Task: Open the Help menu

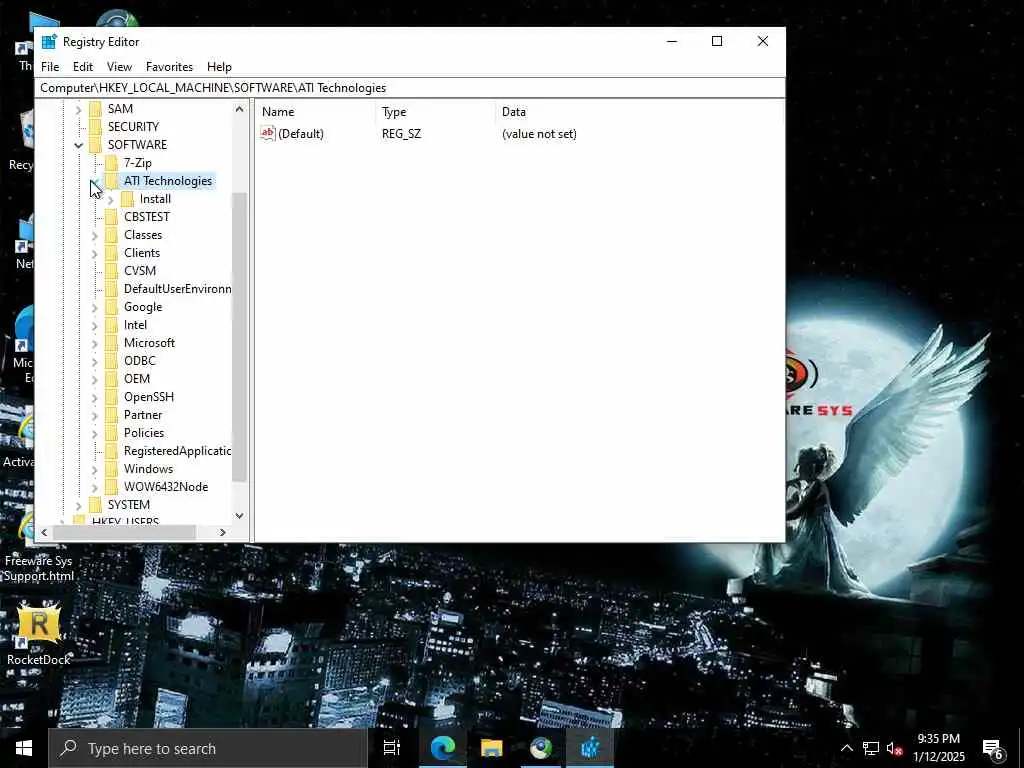Action: tap(219, 67)
